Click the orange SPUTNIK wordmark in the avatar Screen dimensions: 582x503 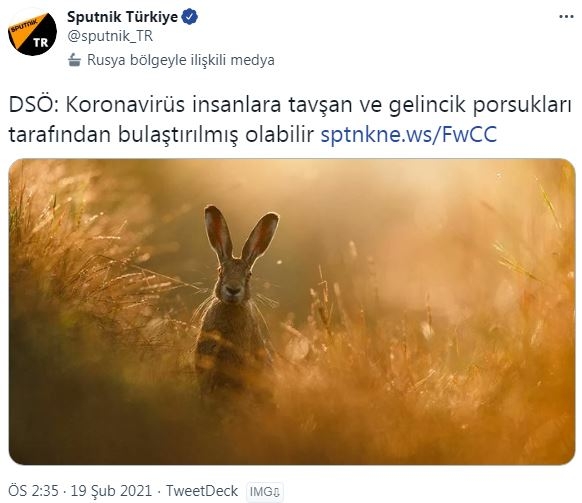coord(24,26)
